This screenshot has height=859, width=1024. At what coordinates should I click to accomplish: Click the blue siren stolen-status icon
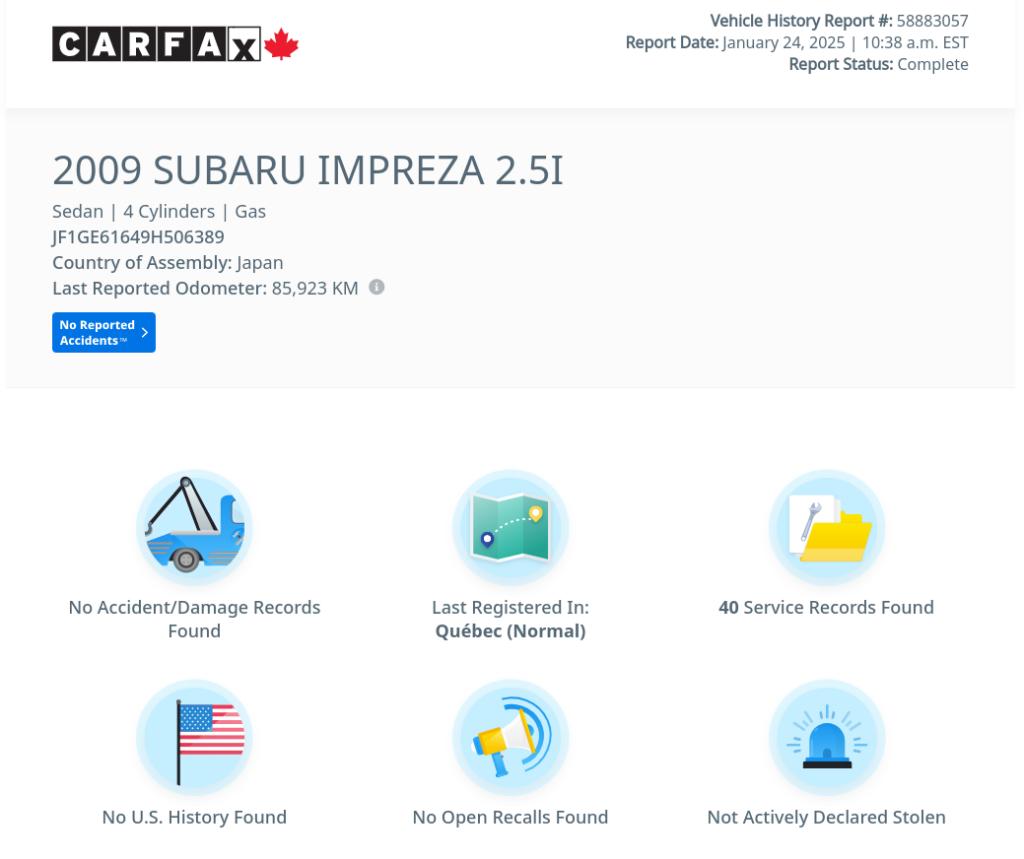pos(827,737)
